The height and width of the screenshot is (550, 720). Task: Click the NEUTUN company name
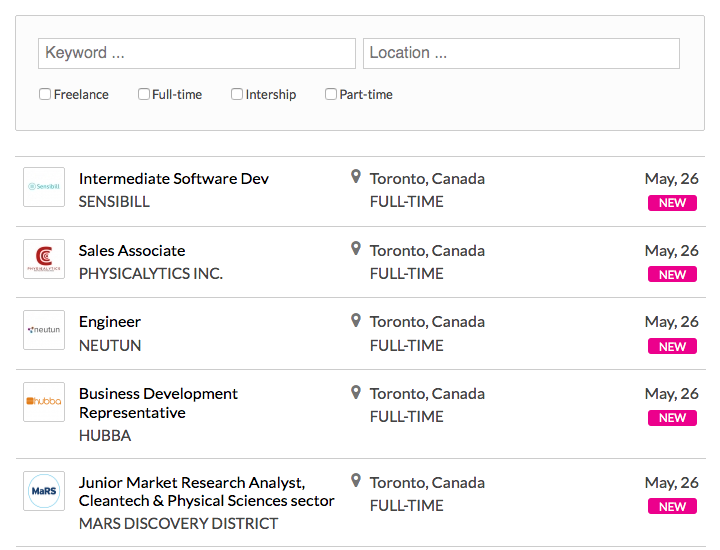pyautogui.click(x=110, y=345)
